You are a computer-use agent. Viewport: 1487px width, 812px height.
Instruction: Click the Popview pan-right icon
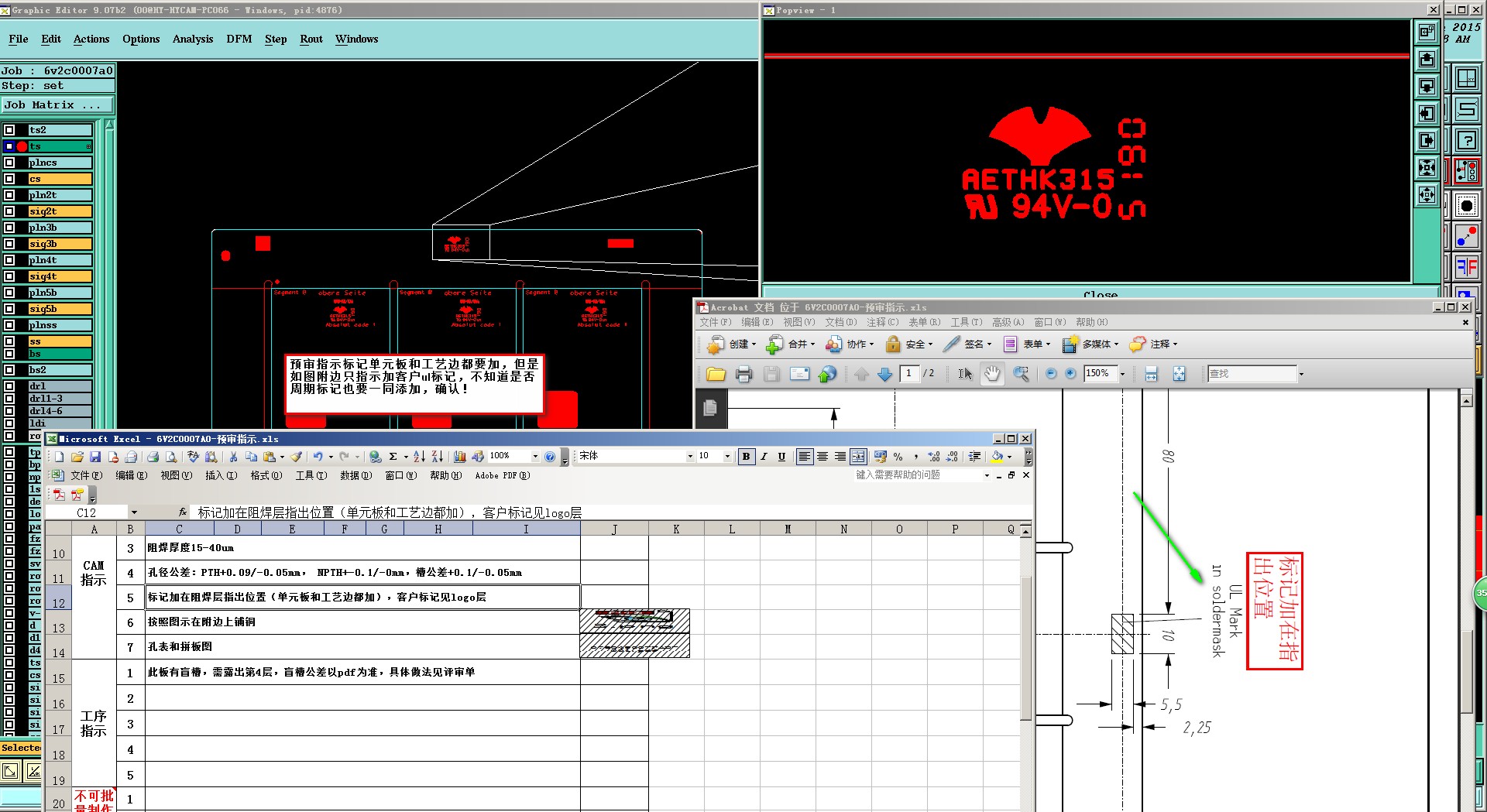point(1427,141)
